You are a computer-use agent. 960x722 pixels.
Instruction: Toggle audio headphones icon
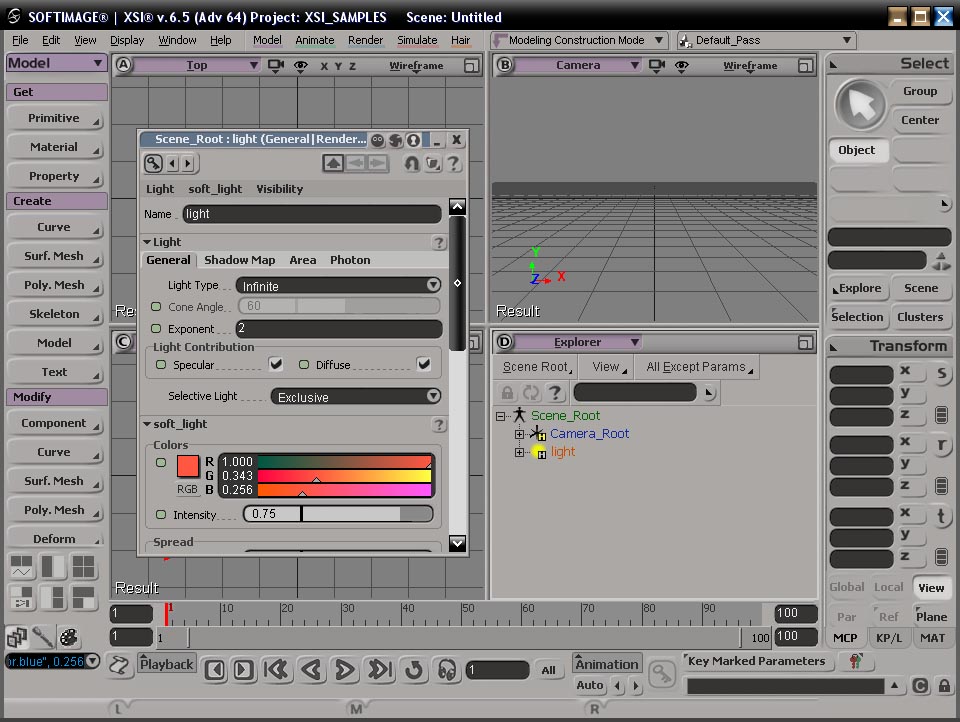coord(447,670)
